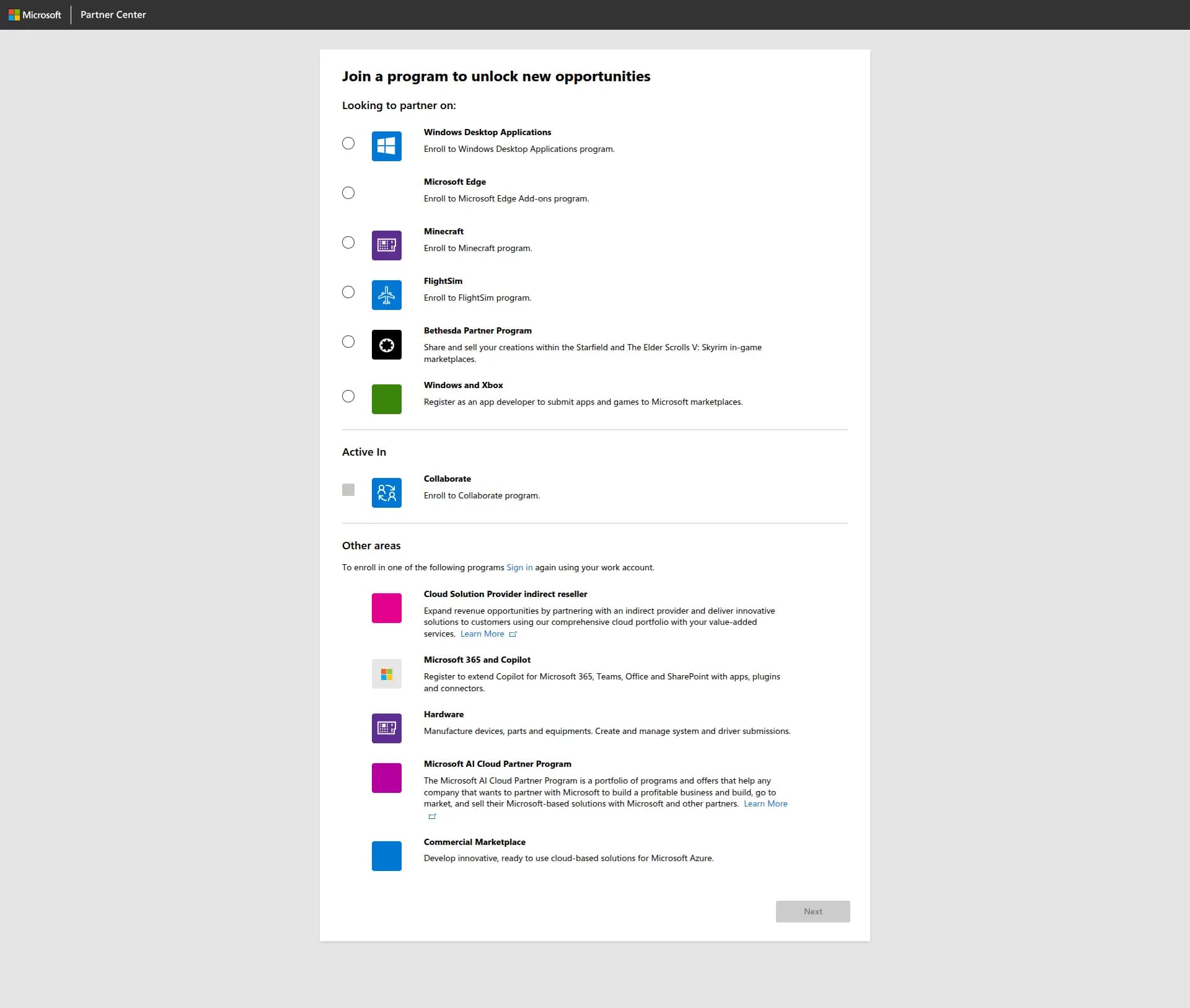Choose the Minecraft program radio button
1190x1008 pixels.
[348, 242]
